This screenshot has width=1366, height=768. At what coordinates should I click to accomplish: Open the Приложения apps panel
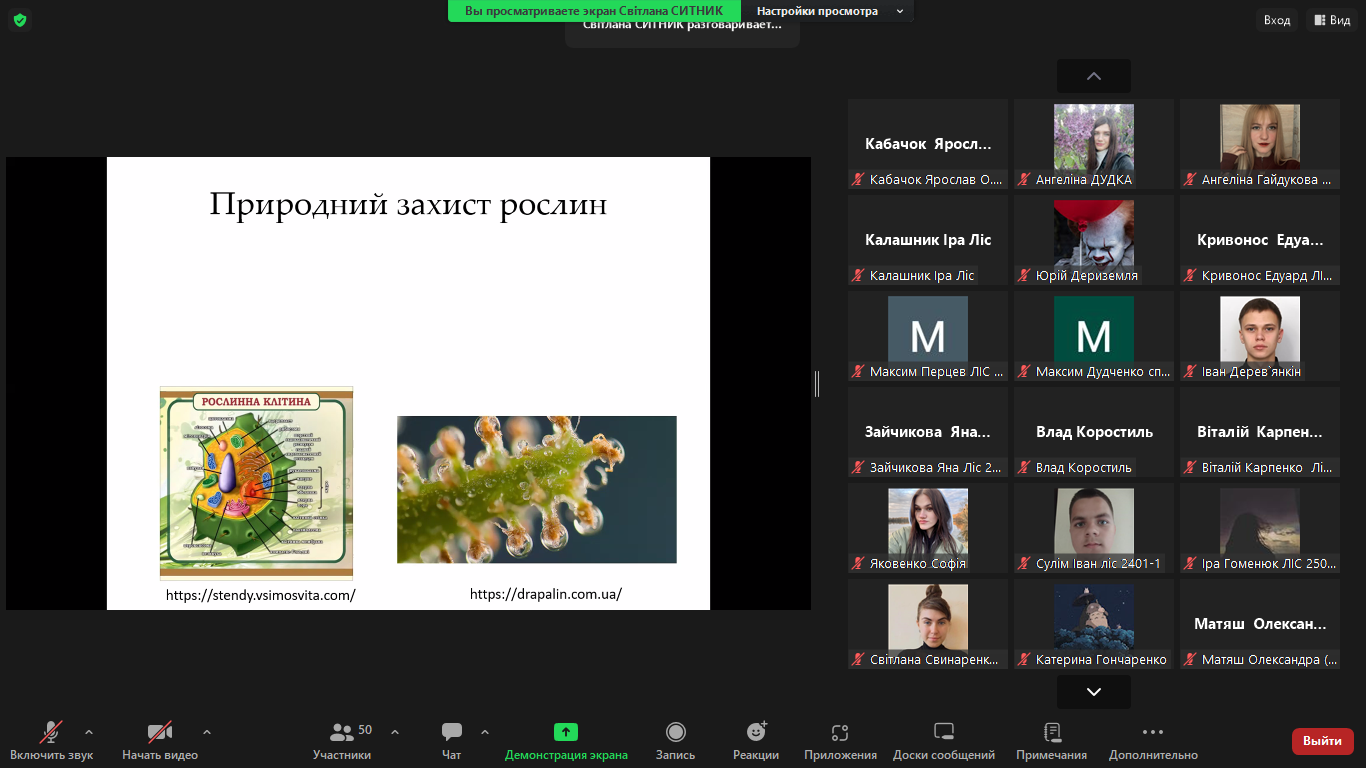[840, 733]
